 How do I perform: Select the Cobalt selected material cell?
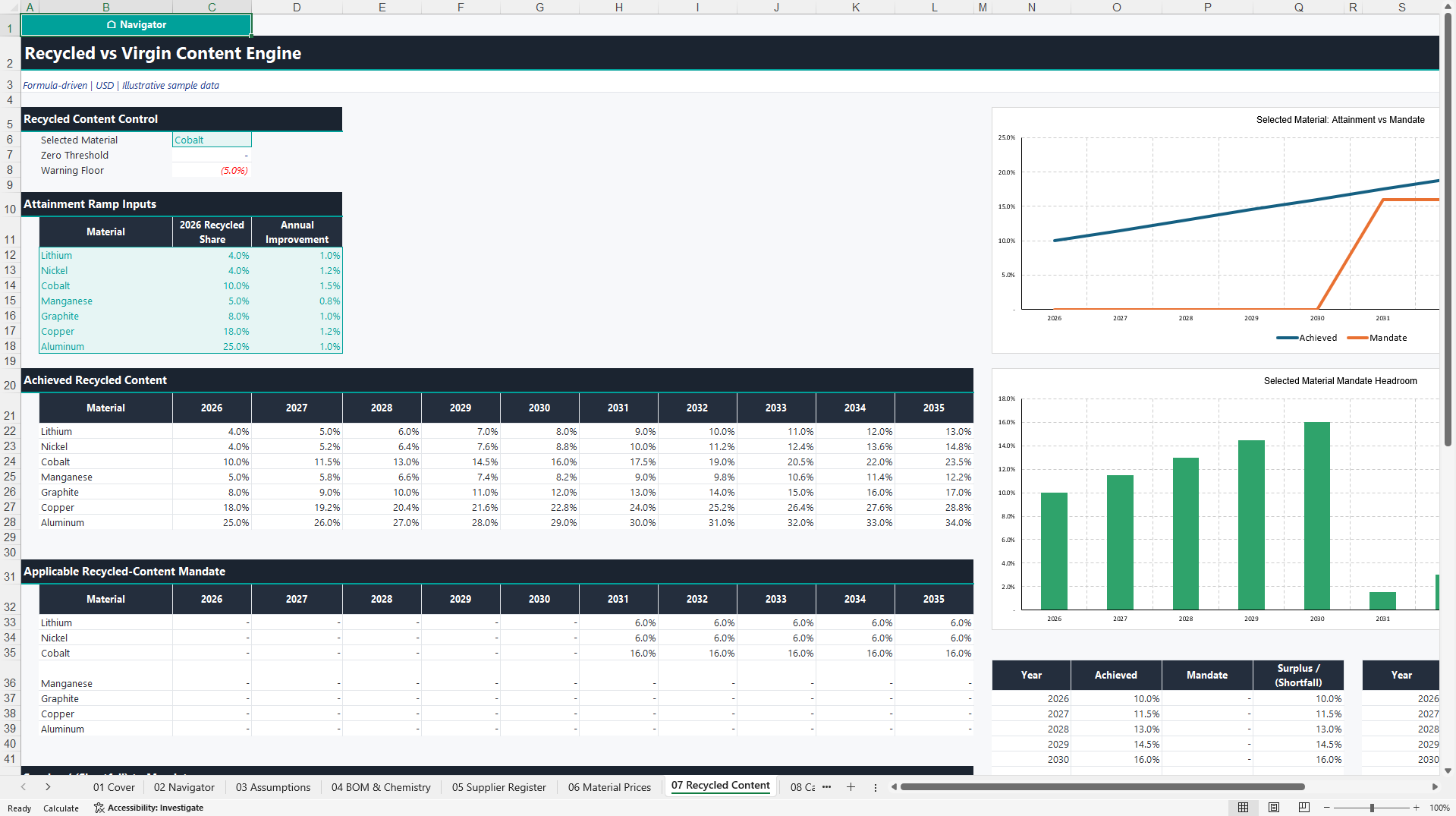click(212, 140)
